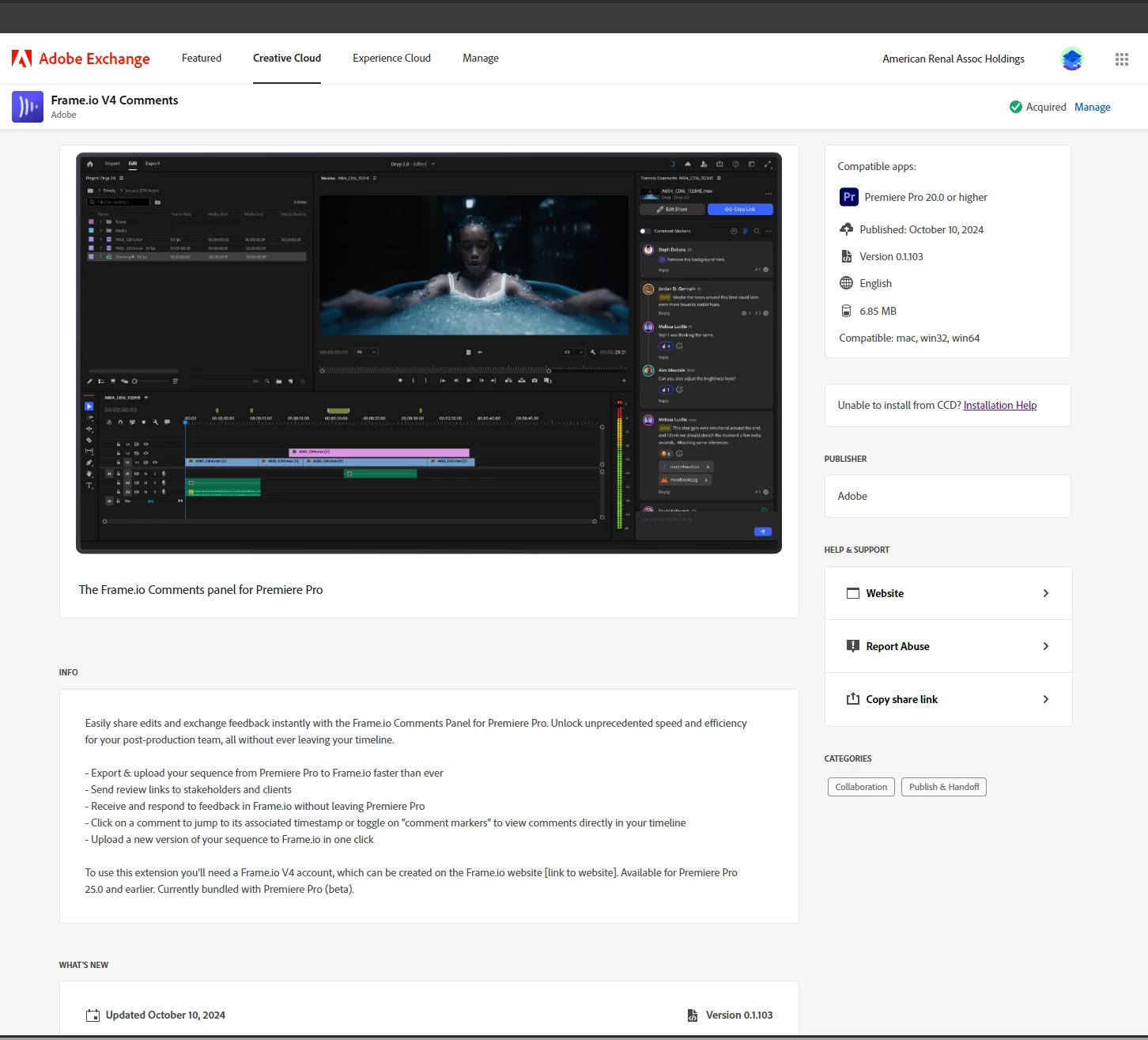The image size is (1148, 1040).
Task: Click the Copy share link chevron
Action: point(1046,699)
